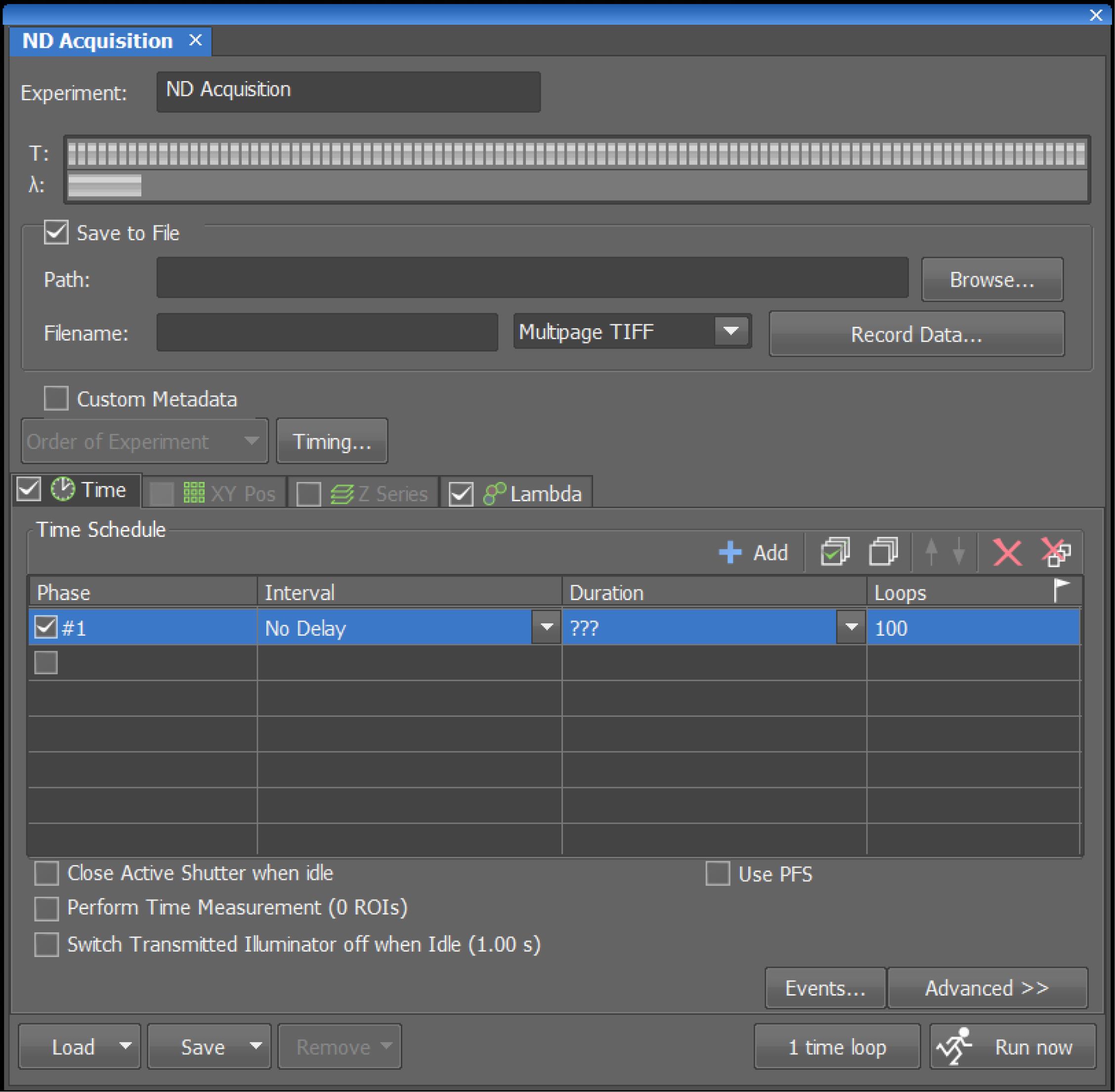
Task: Click the running man icon on Run now
Action: [x=953, y=1047]
